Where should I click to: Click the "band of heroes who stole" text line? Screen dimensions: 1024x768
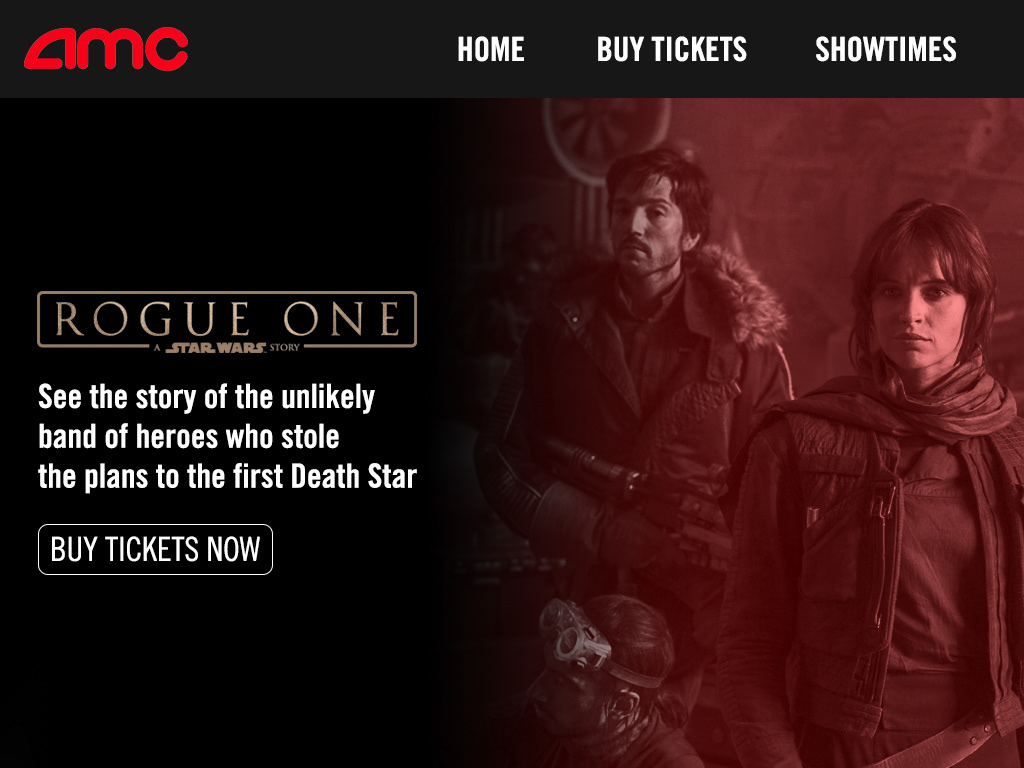pyautogui.click(x=189, y=436)
